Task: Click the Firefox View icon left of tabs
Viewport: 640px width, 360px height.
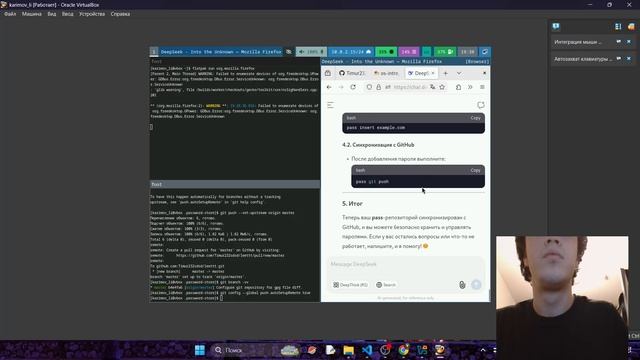Action: [328, 73]
